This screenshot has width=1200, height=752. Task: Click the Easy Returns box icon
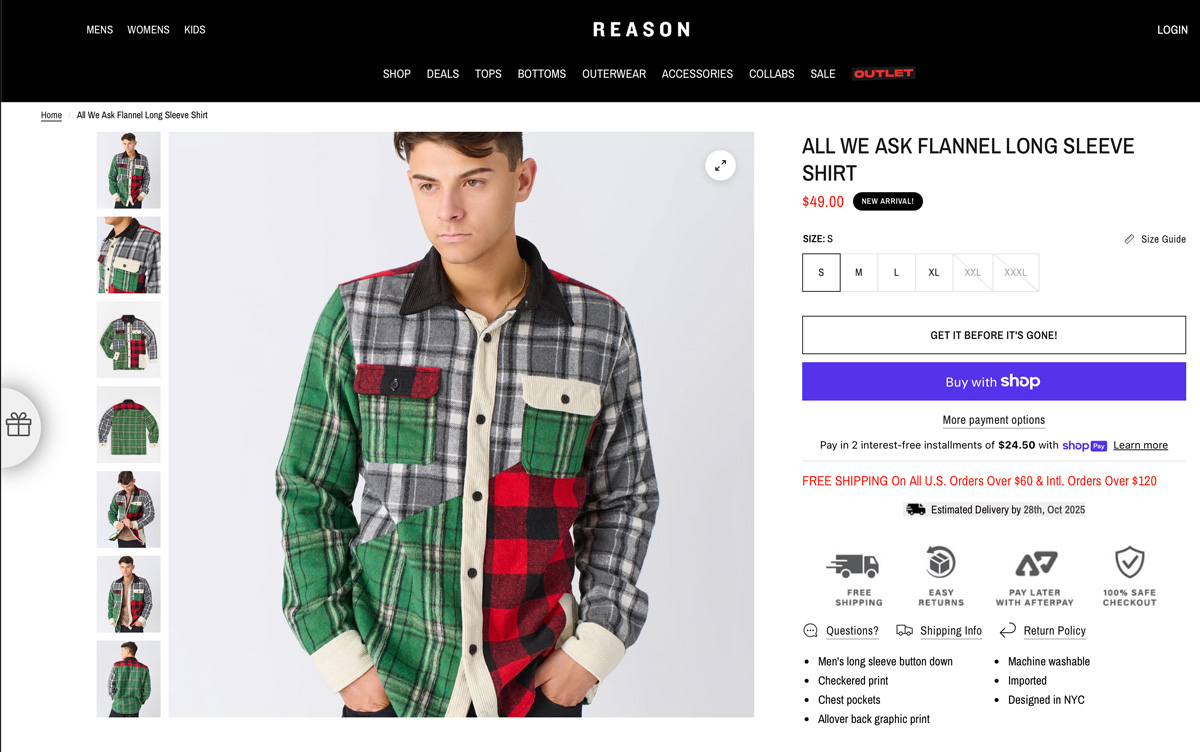941,562
